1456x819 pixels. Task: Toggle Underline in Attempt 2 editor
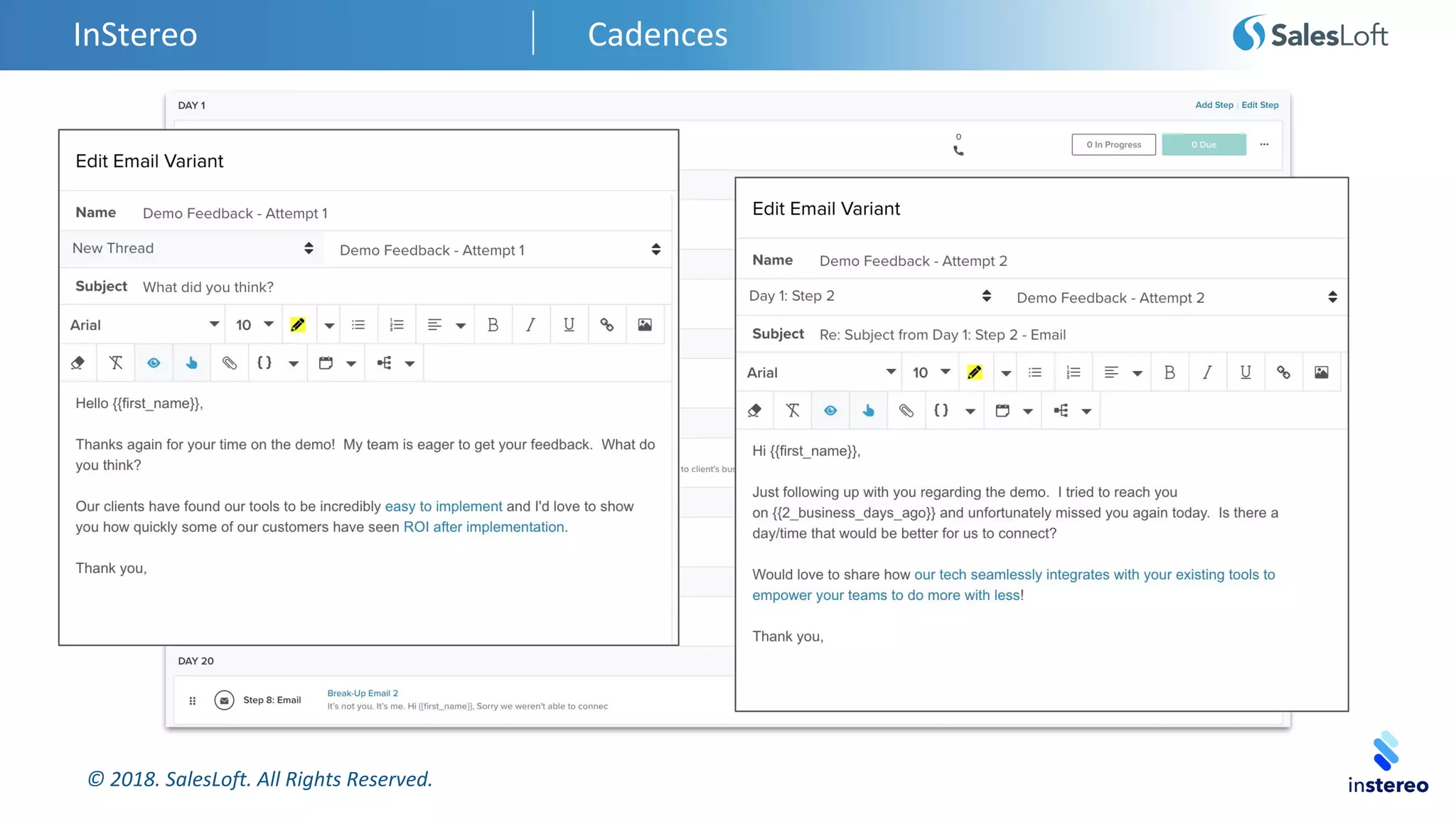tap(1246, 373)
